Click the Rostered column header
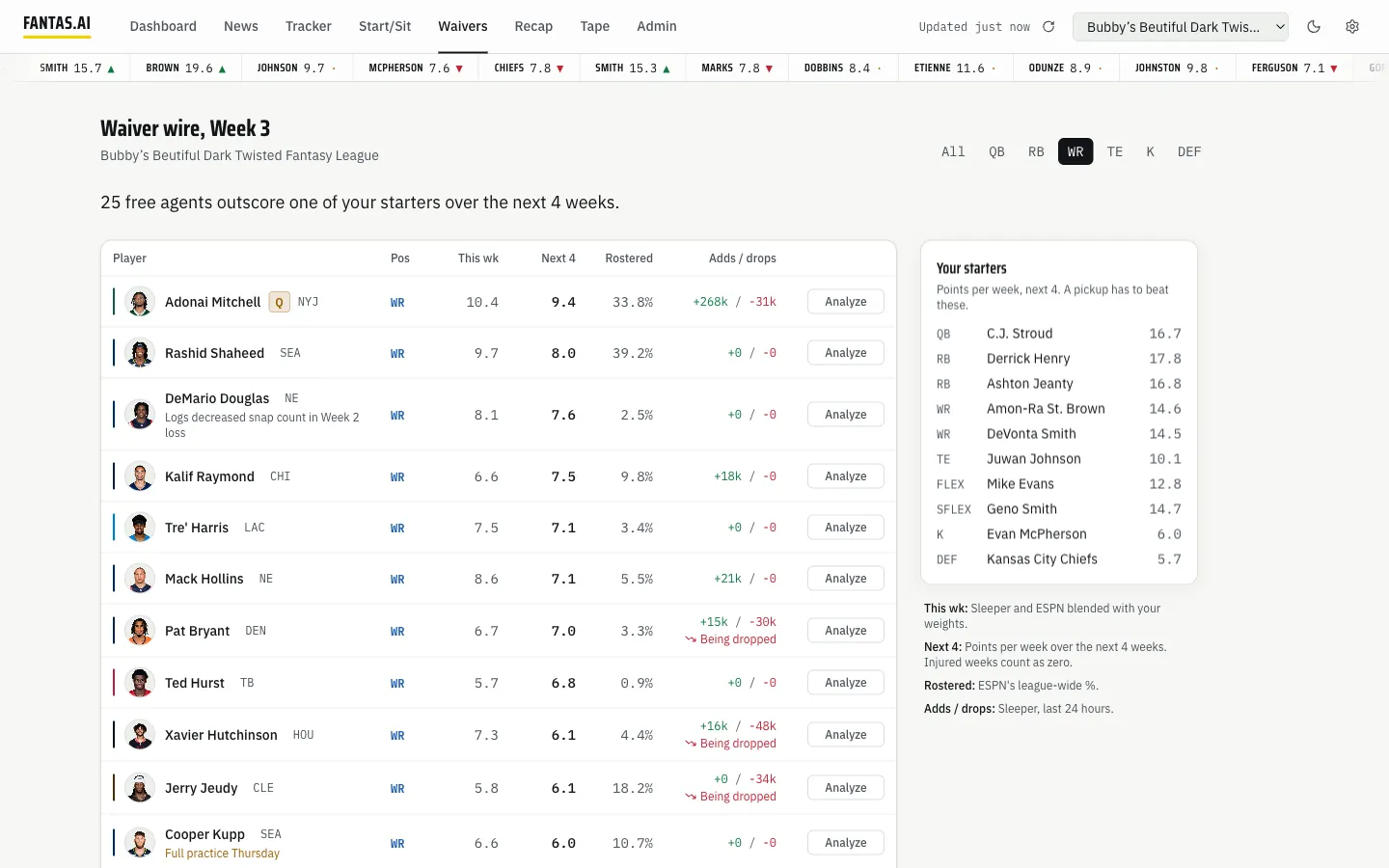The height and width of the screenshot is (868, 1389). (629, 258)
